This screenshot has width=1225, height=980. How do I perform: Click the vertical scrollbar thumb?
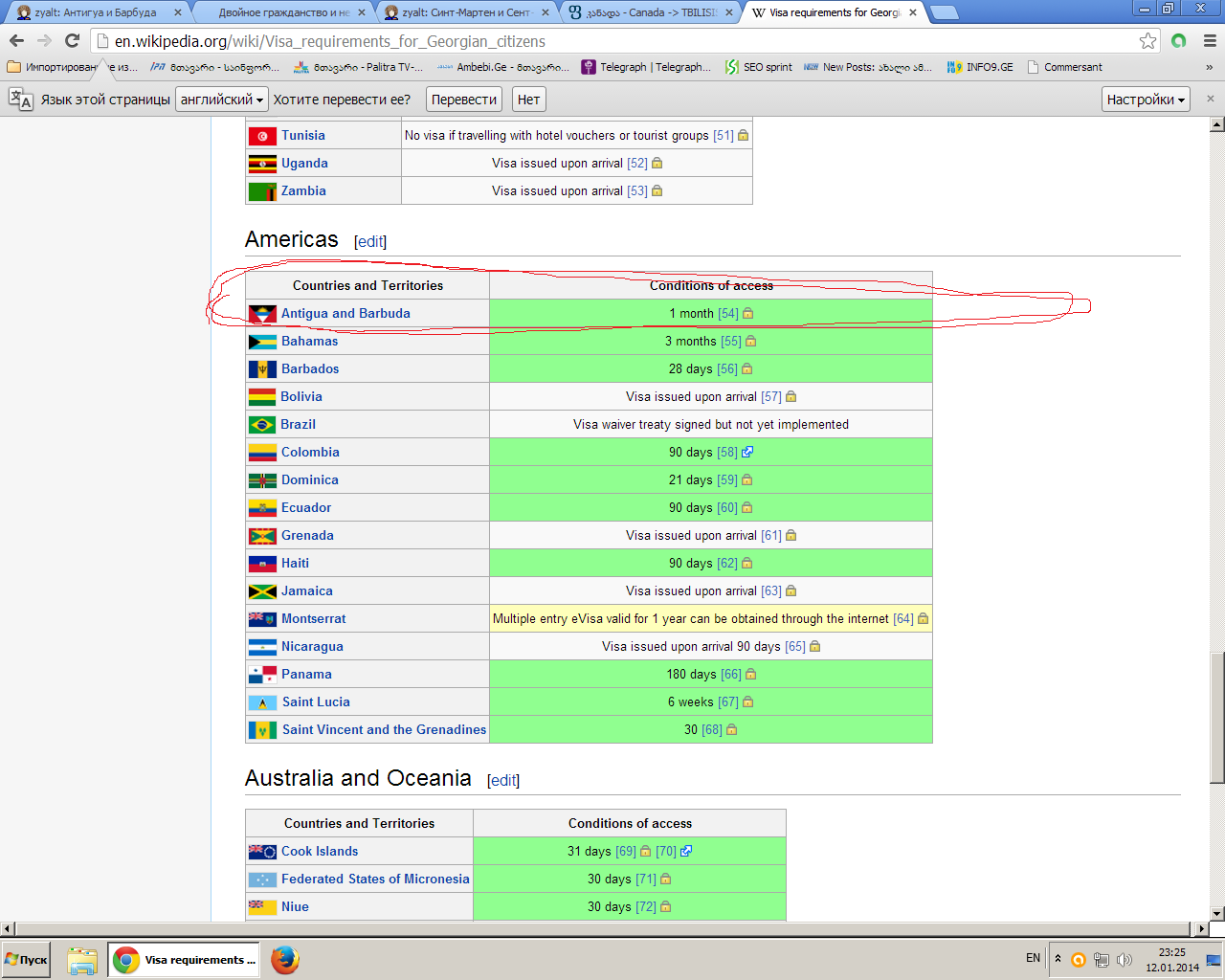click(x=1217, y=718)
